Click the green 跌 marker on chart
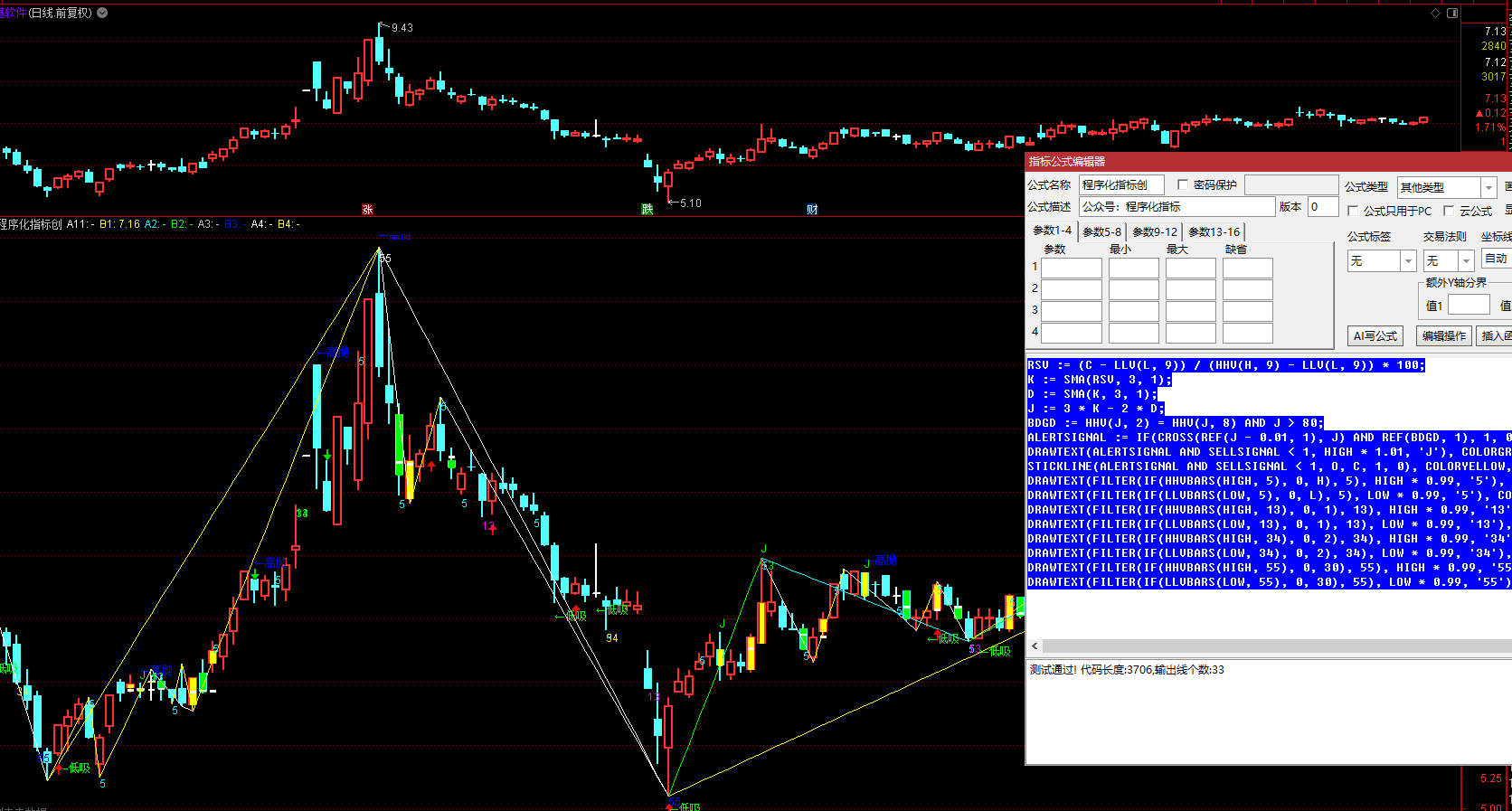This screenshot has width=1512, height=811. tap(647, 210)
